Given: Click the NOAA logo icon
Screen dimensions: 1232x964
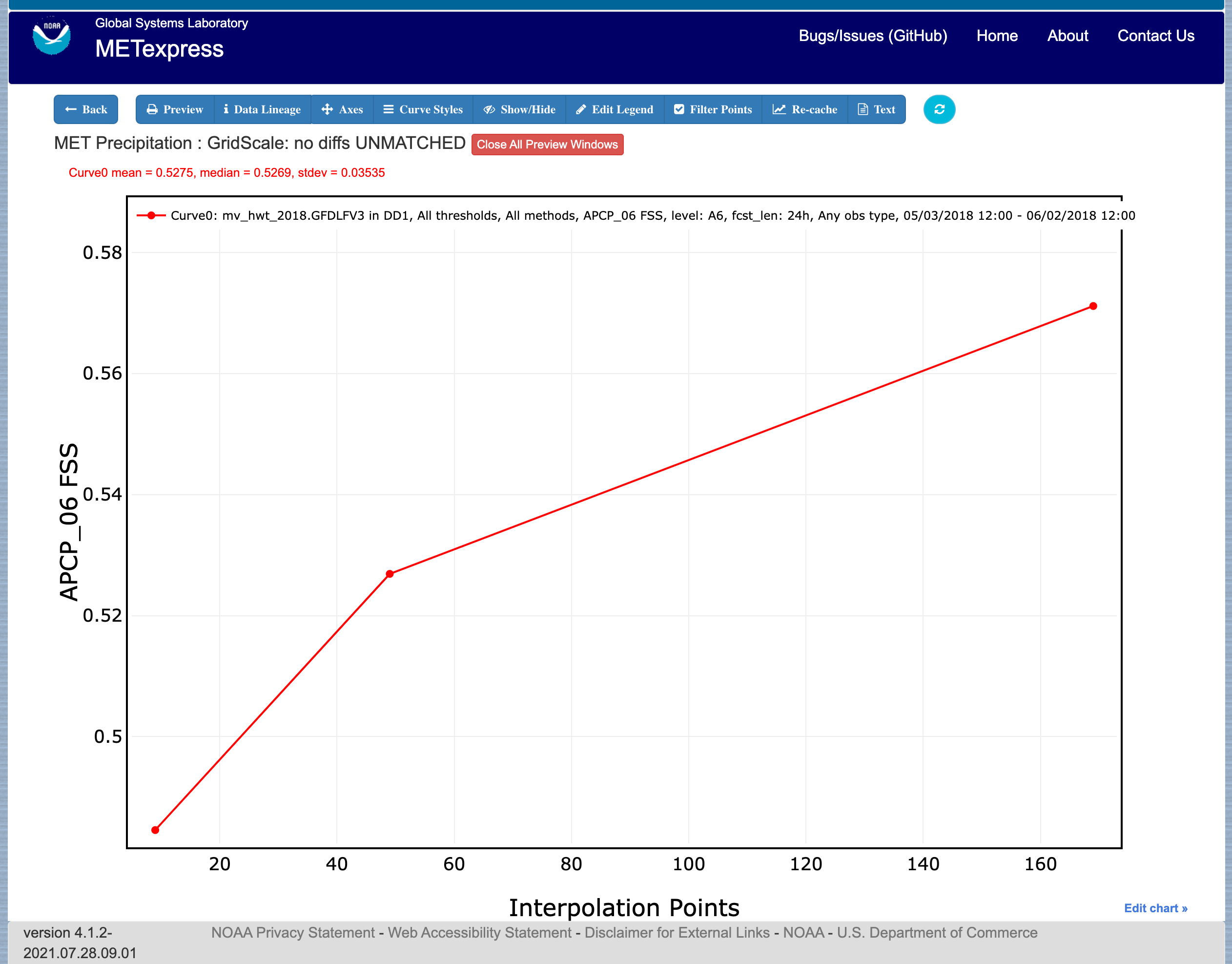Looking at the screenshot, I should [51, 37].
